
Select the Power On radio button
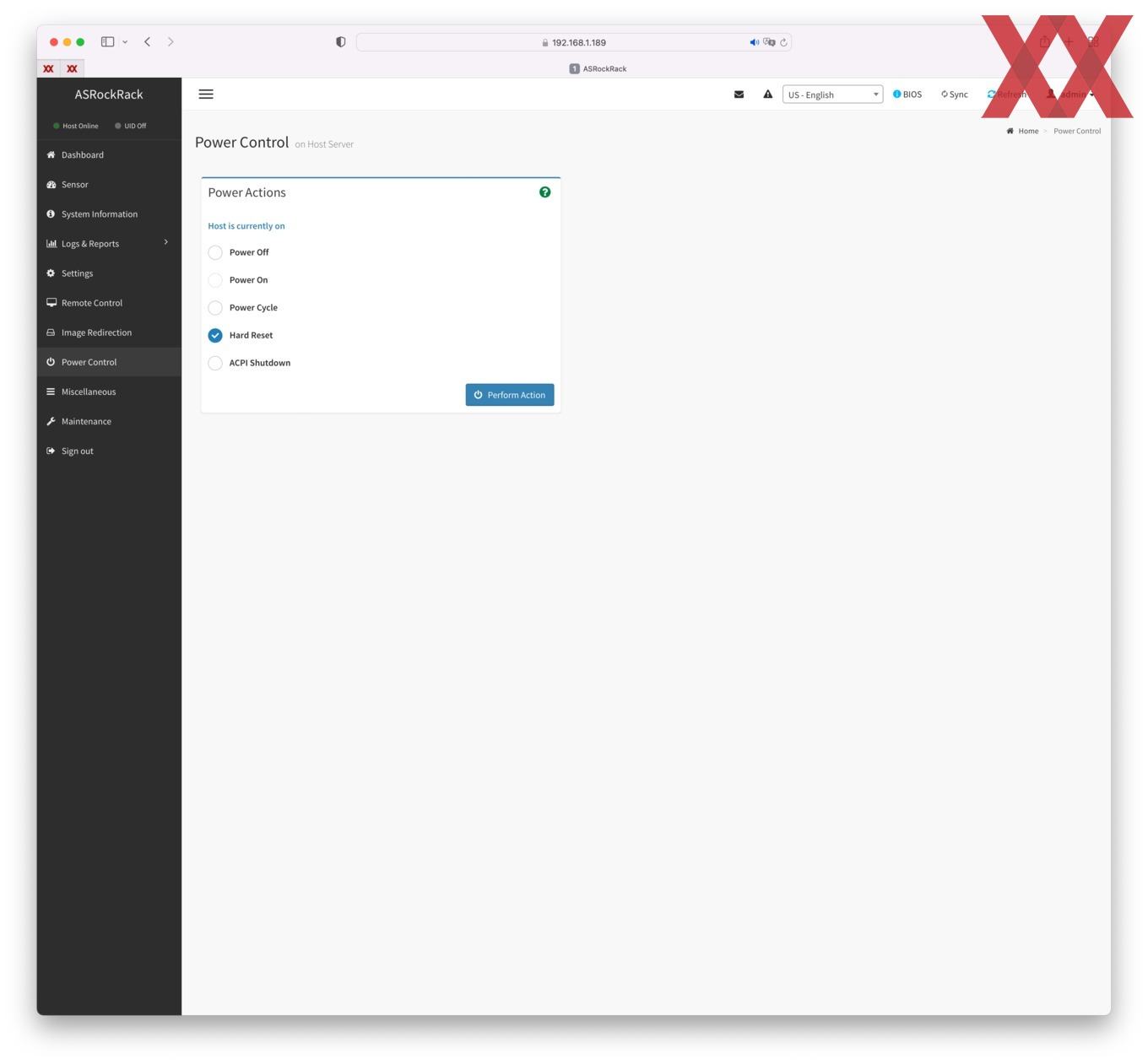point(215,280)
